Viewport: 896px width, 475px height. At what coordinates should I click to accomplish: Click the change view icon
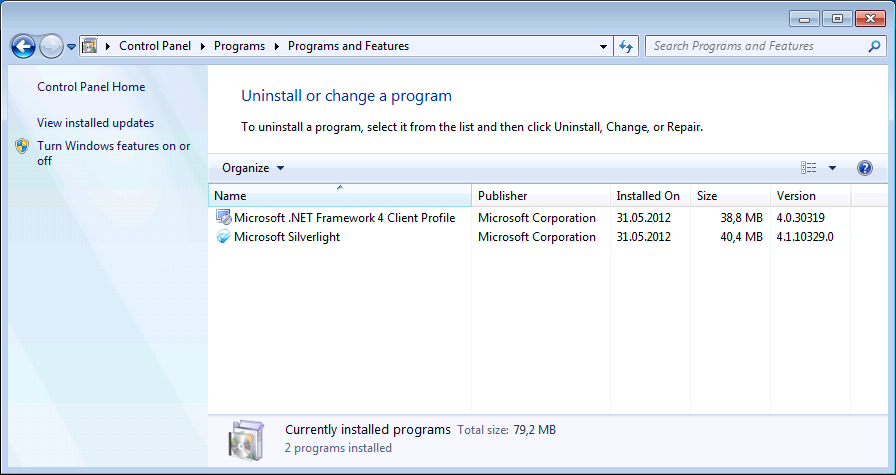point(808,167)
